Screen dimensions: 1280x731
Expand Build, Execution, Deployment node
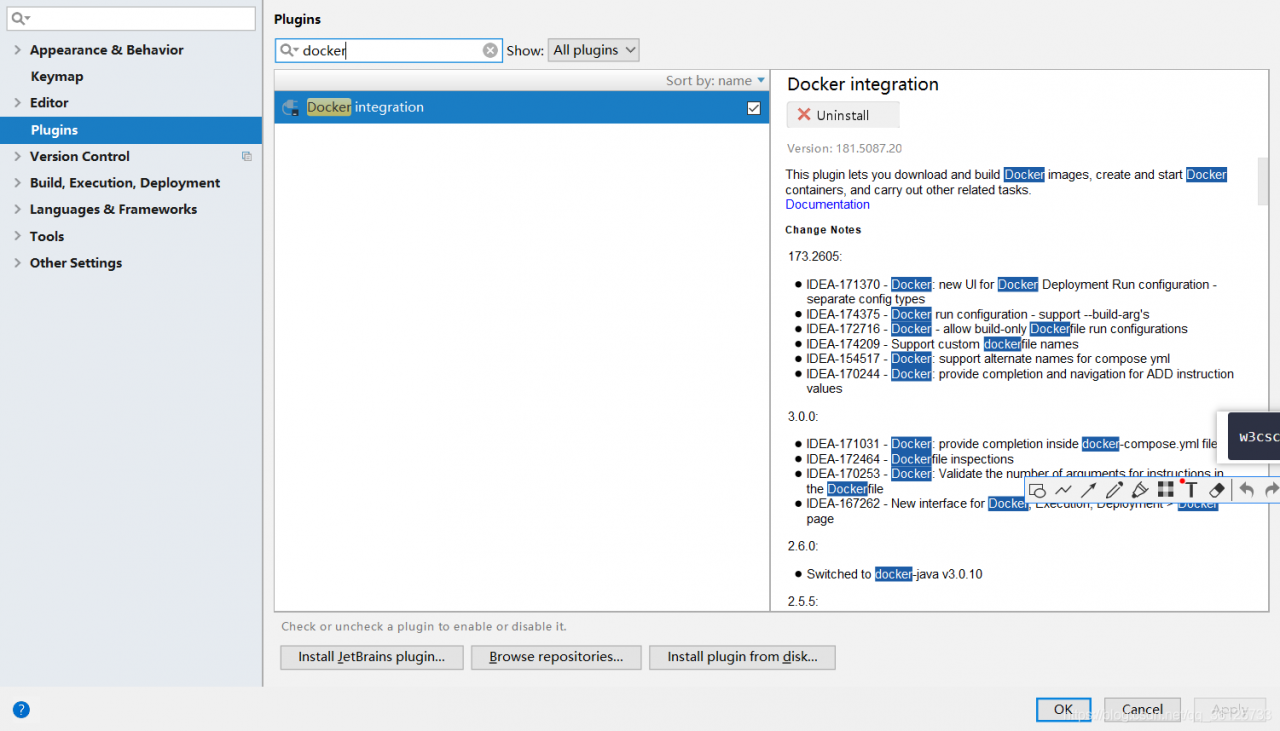[x=17, y=183]
